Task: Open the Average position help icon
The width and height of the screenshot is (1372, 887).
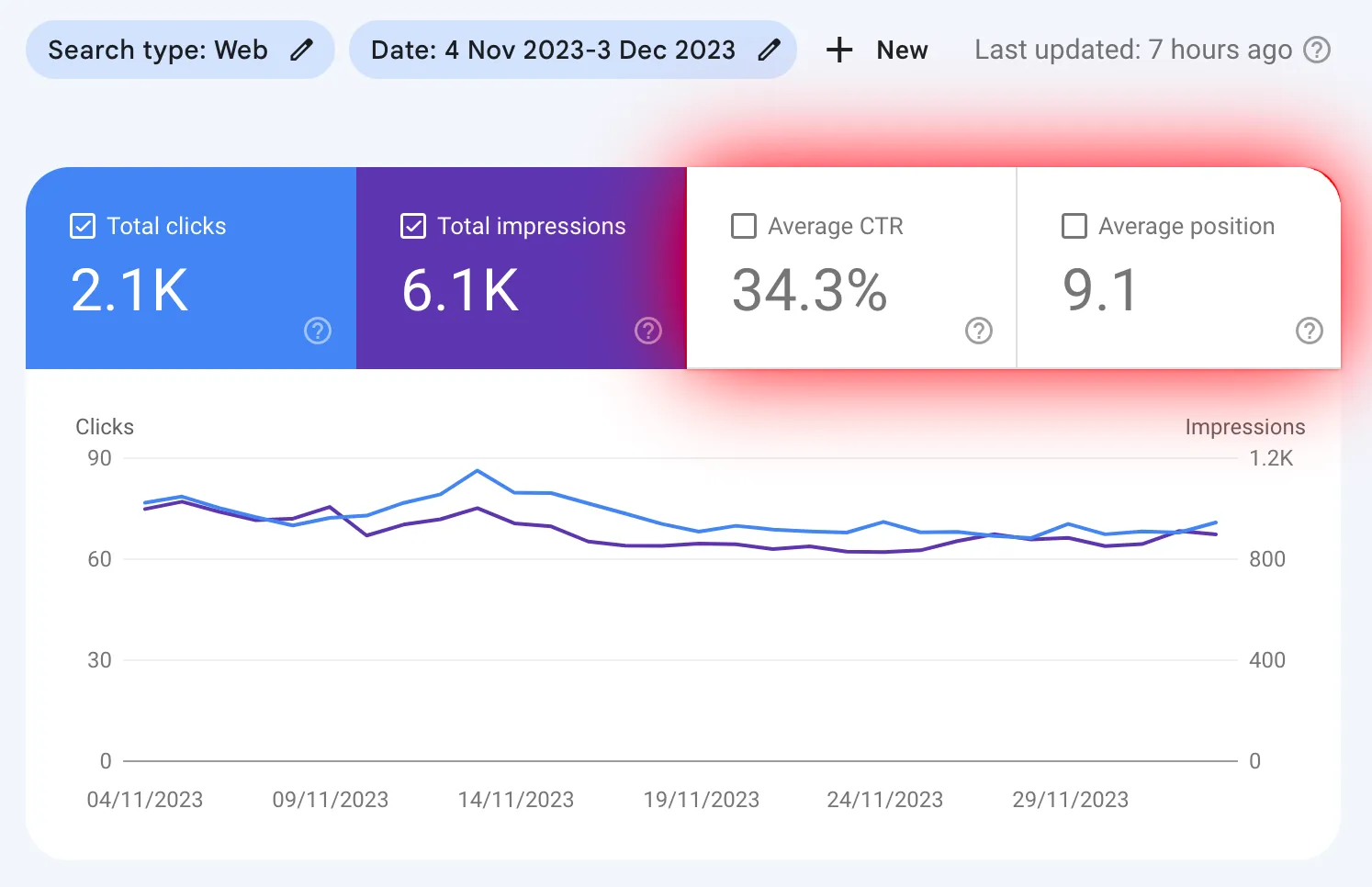Action: click(1310, 331)
